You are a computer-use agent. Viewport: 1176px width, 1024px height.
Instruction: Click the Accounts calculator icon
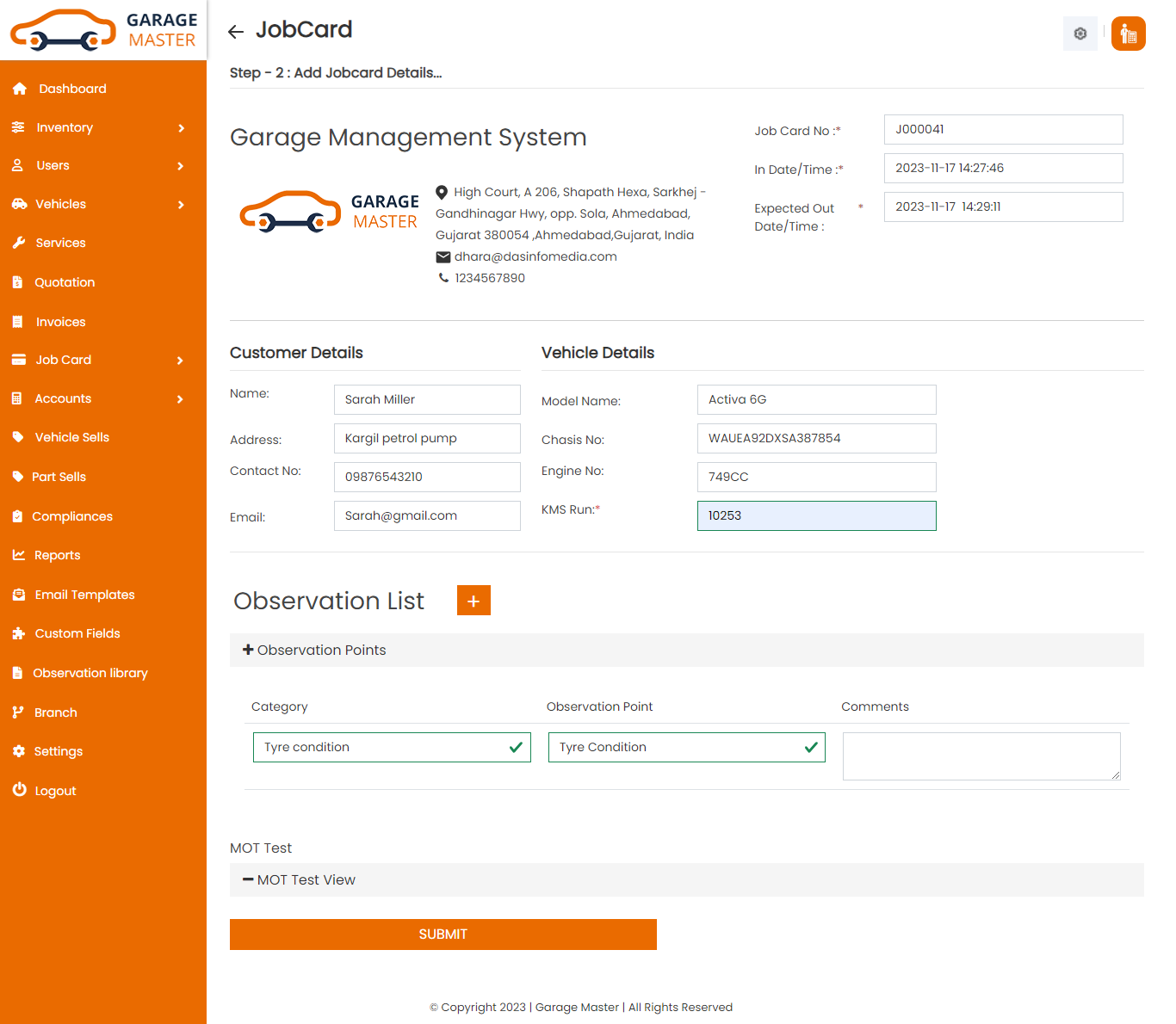(x=17, y=398)
